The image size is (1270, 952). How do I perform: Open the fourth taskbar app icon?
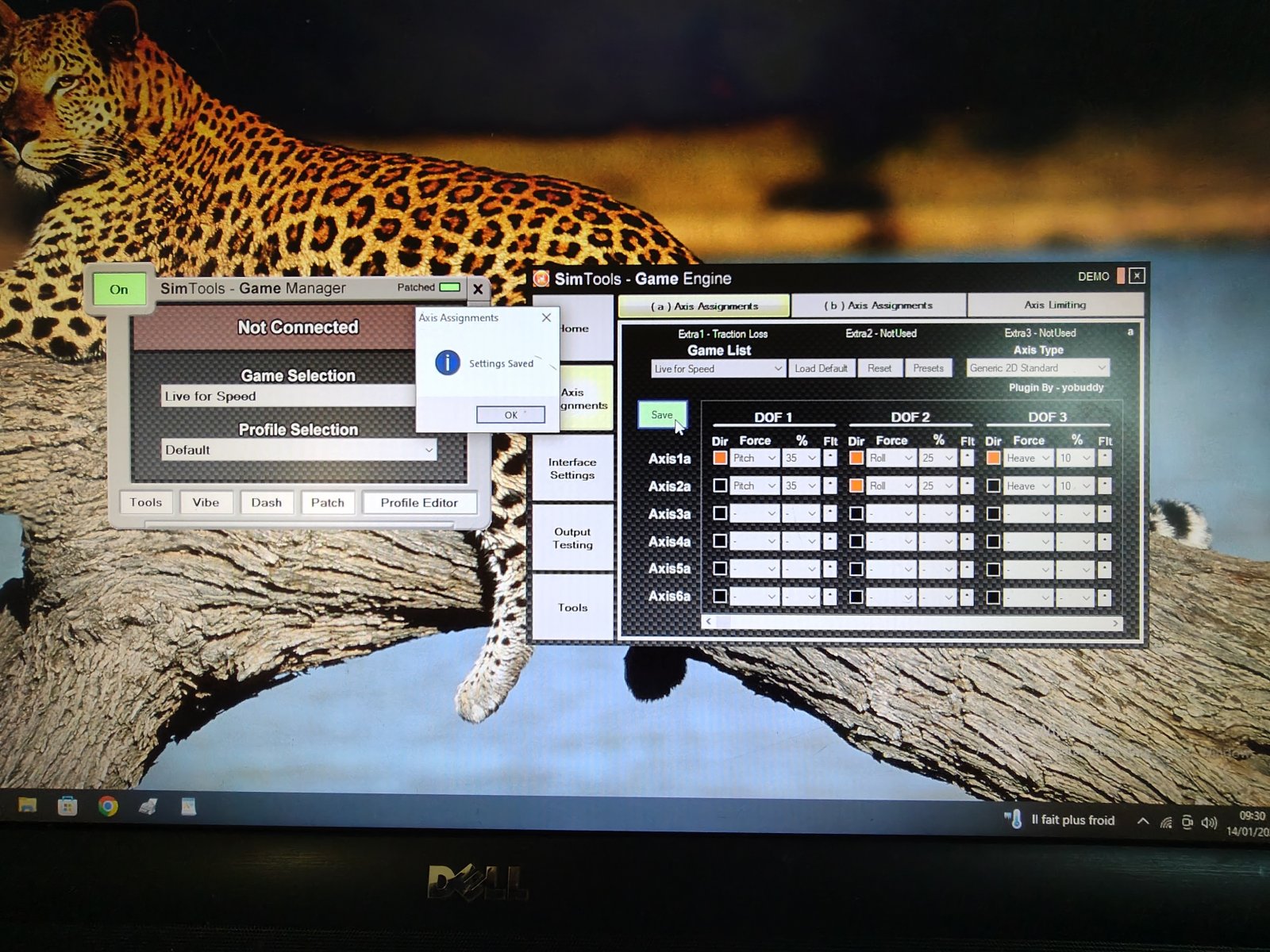(x=148, y=807)
